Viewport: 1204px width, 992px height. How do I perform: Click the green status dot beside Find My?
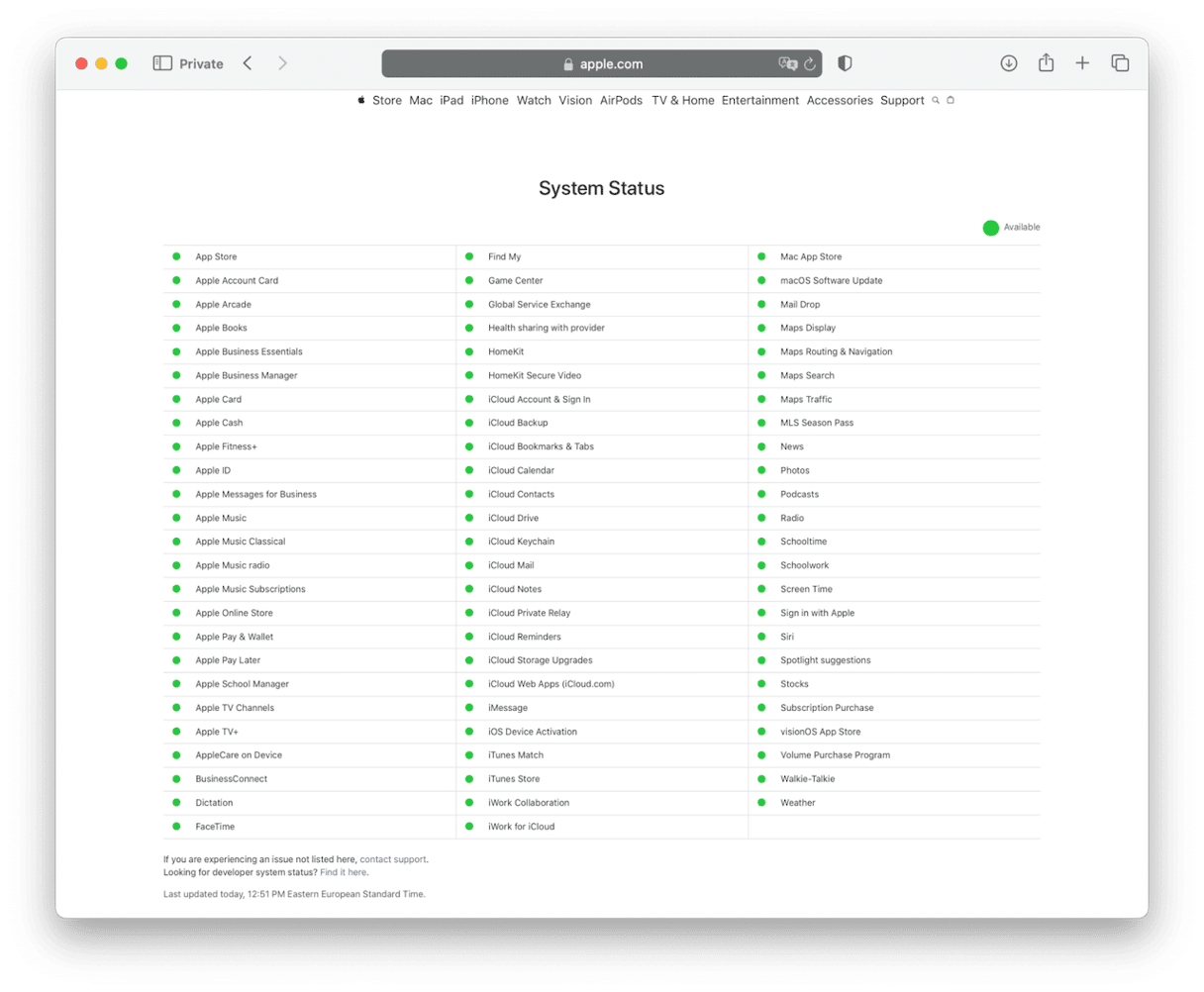point(469,256)
